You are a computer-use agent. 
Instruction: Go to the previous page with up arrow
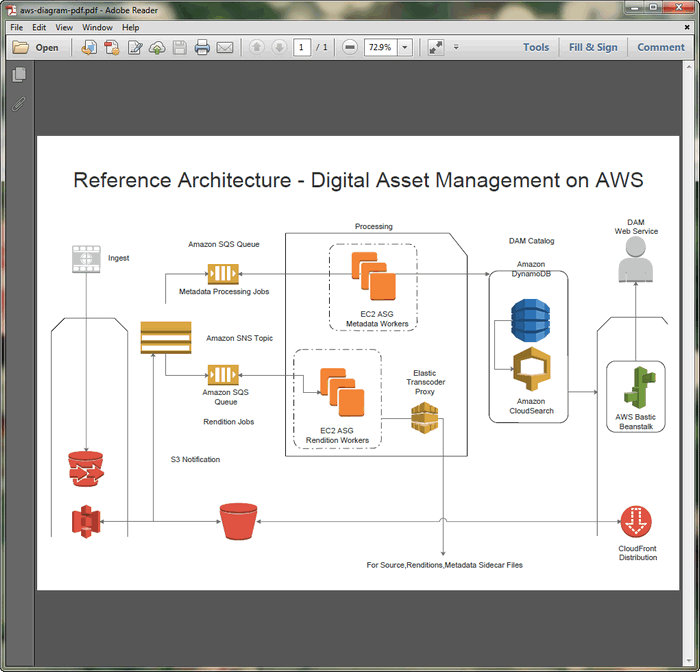click(256, 47)
